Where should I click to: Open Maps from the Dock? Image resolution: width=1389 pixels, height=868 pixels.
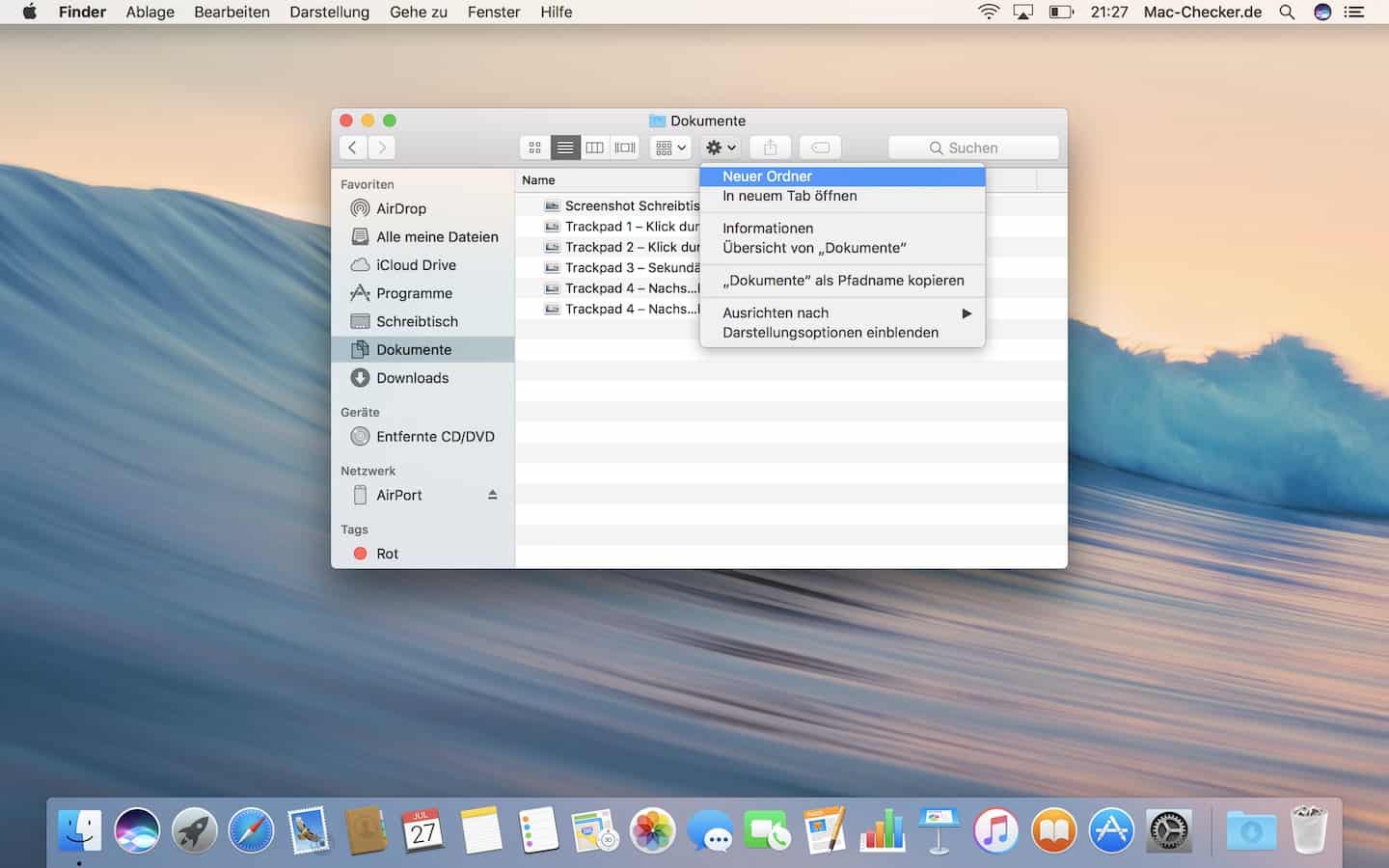click(595, 830)
